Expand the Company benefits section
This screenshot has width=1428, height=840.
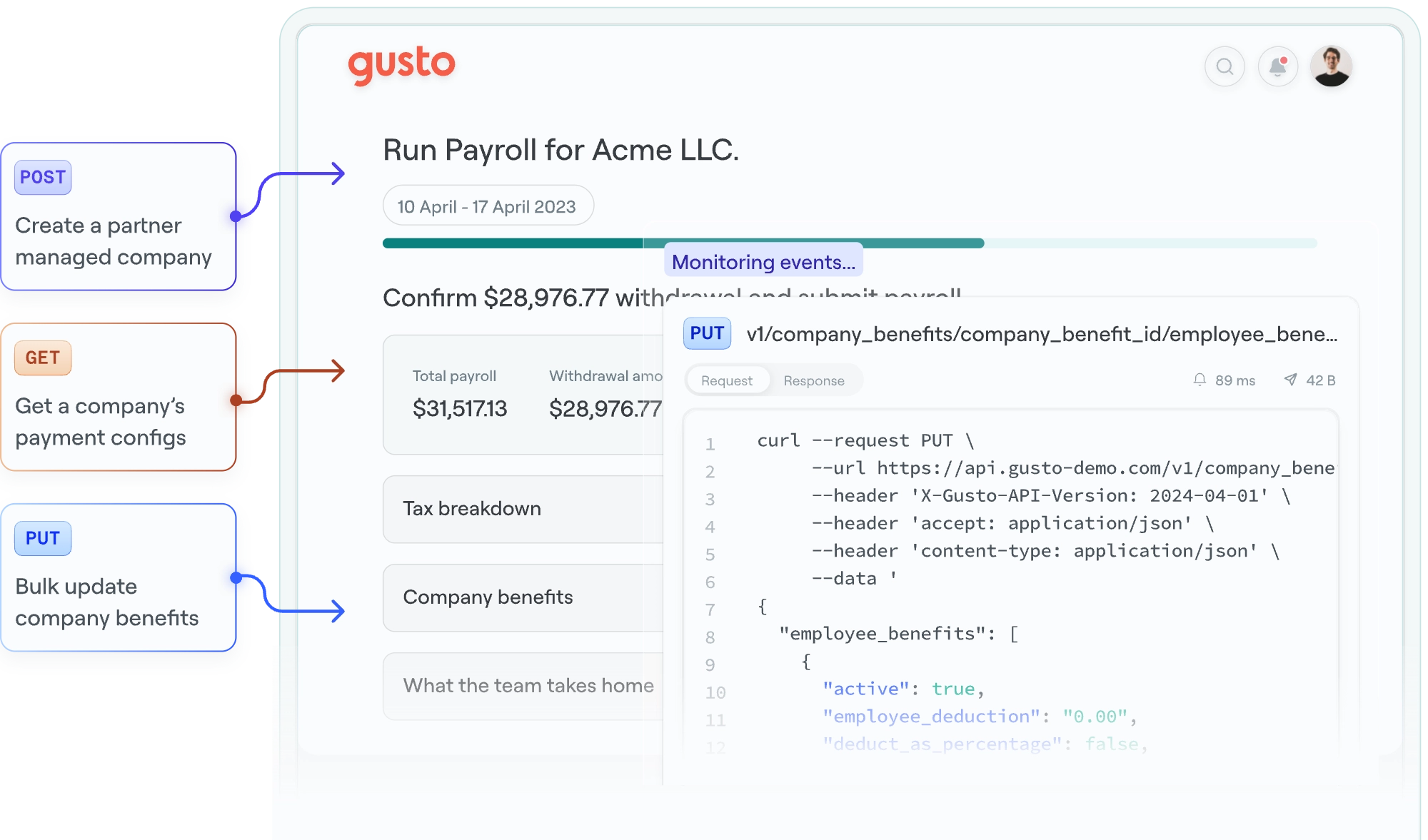[525, 597]
